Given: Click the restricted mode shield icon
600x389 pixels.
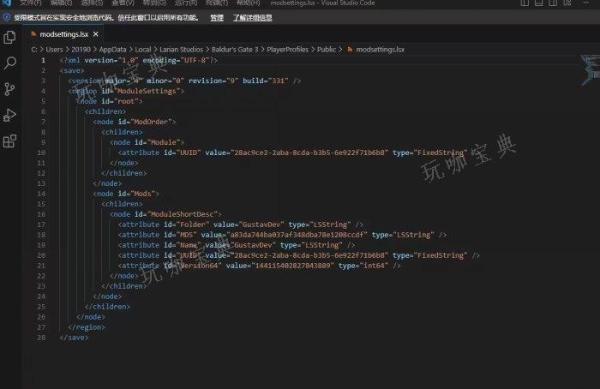Looking at the screenshot, I should 7,18.
